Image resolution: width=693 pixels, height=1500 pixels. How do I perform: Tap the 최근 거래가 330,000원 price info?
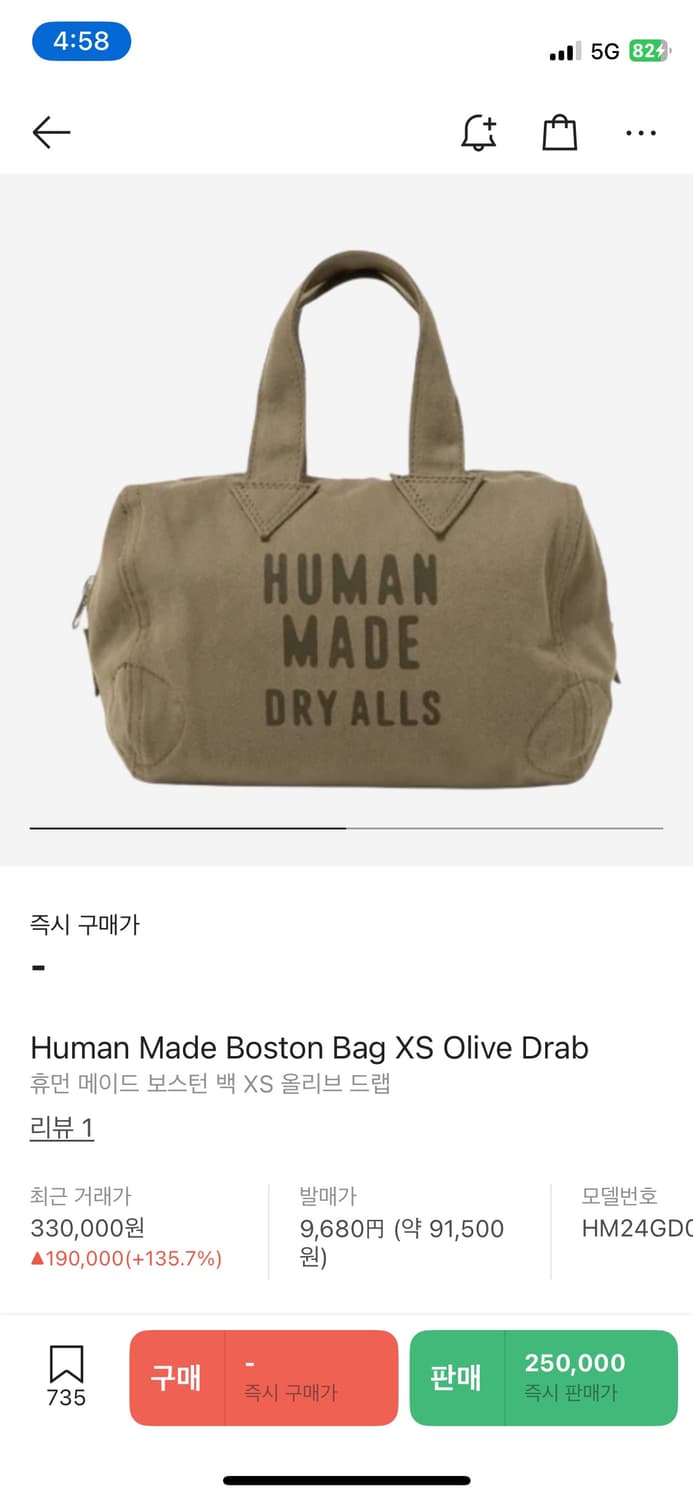tap(126, 1227)
